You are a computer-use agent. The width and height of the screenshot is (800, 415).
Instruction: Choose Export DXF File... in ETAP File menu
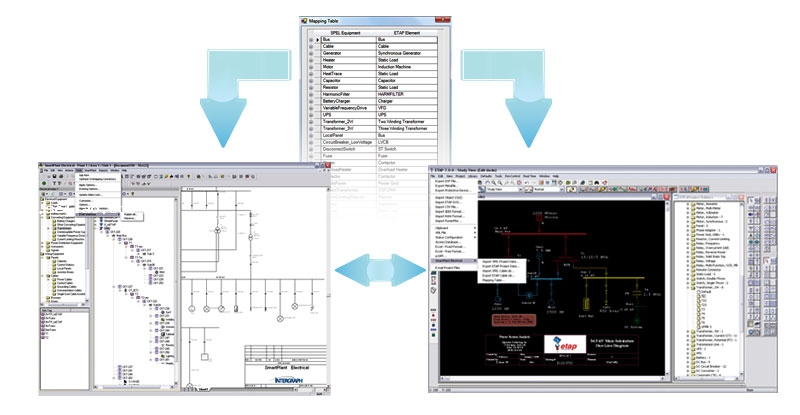[446, 181]
